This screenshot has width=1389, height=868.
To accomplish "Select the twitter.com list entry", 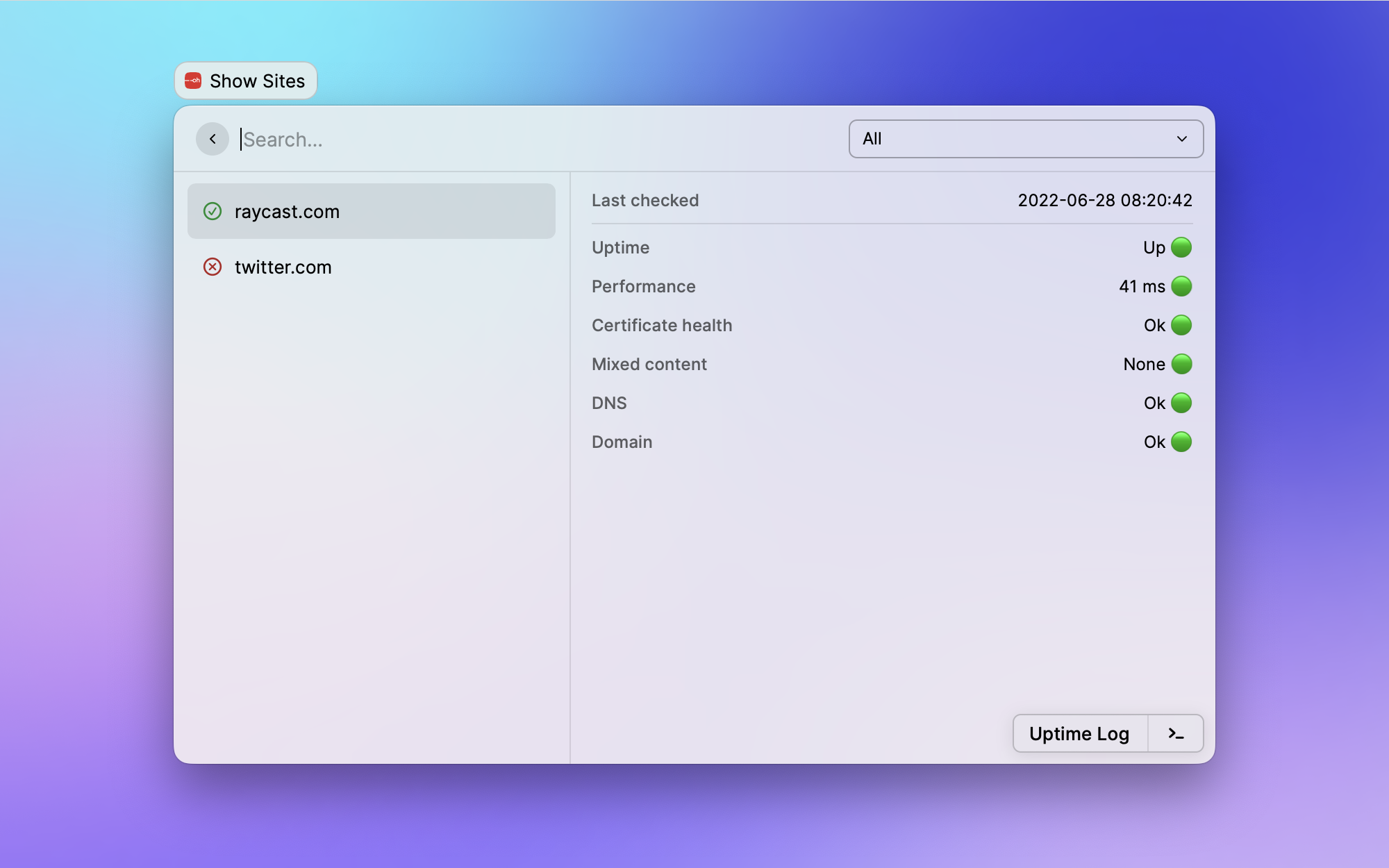I will click(x=372, y=267).
